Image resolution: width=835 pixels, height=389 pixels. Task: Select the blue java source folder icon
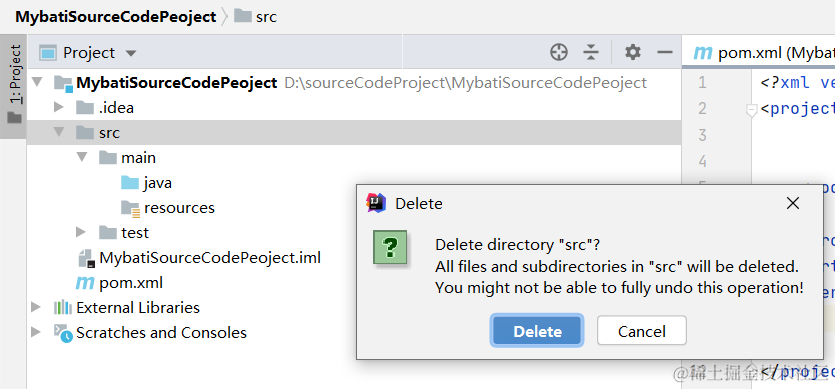[130, 183]
